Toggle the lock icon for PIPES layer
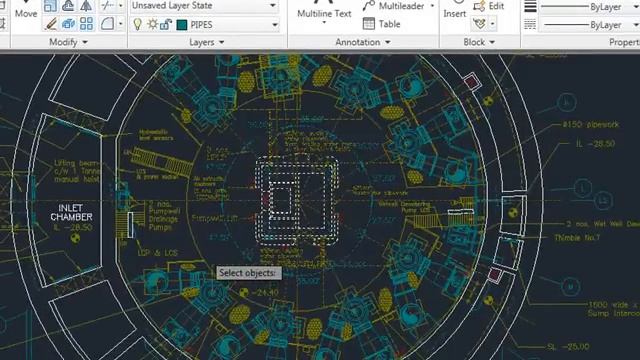 point(165,24)
